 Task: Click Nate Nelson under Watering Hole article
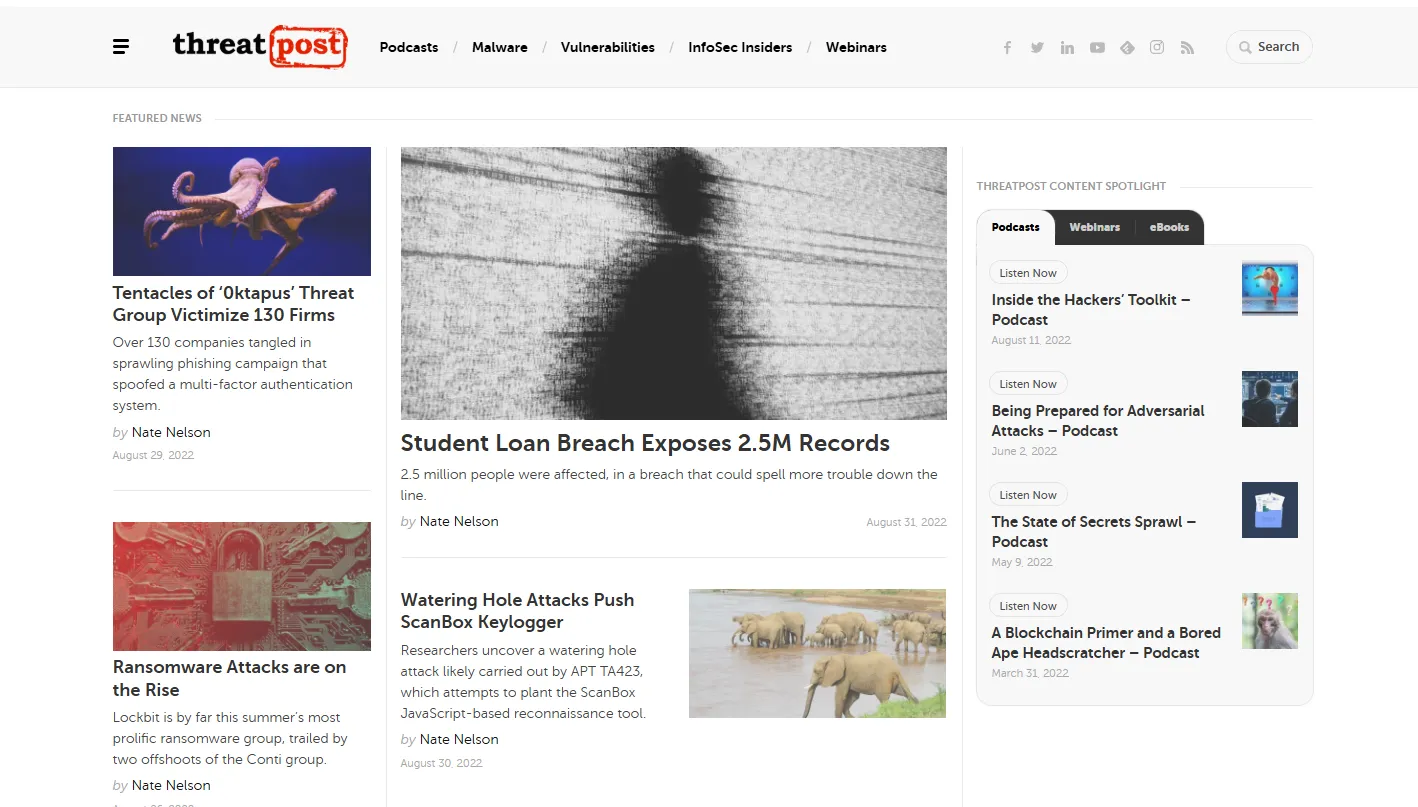459,739
